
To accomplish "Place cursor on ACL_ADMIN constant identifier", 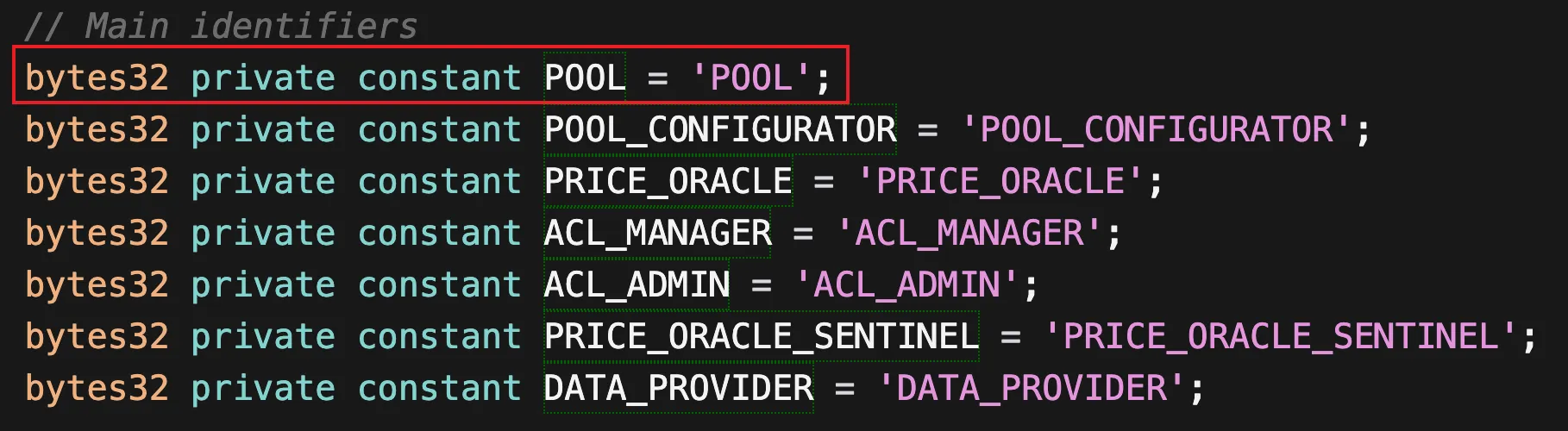I will point(637,284).
